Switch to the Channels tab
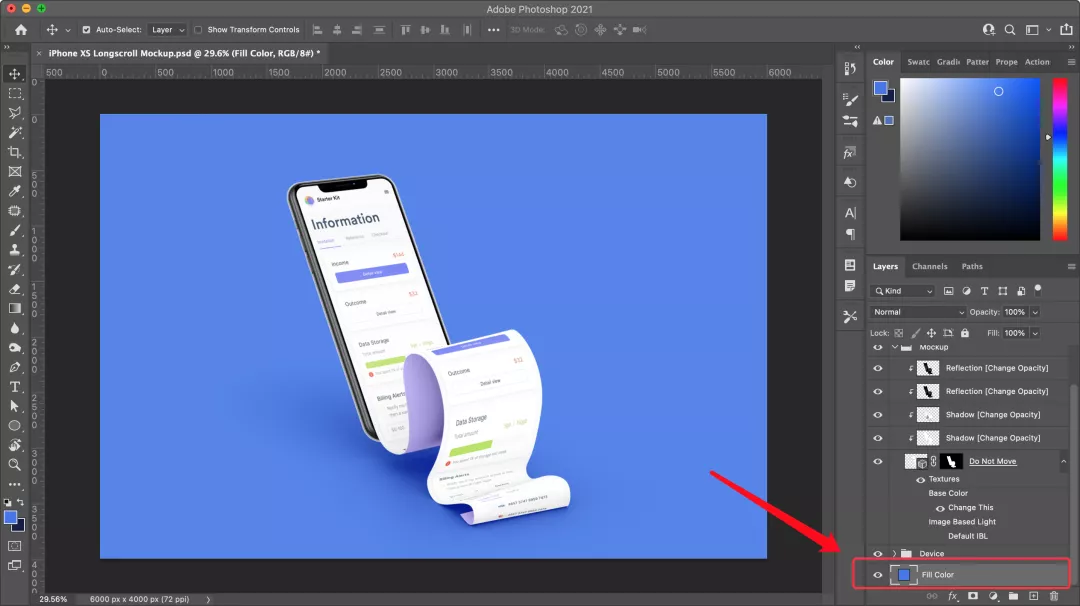 tap(929, 266)
